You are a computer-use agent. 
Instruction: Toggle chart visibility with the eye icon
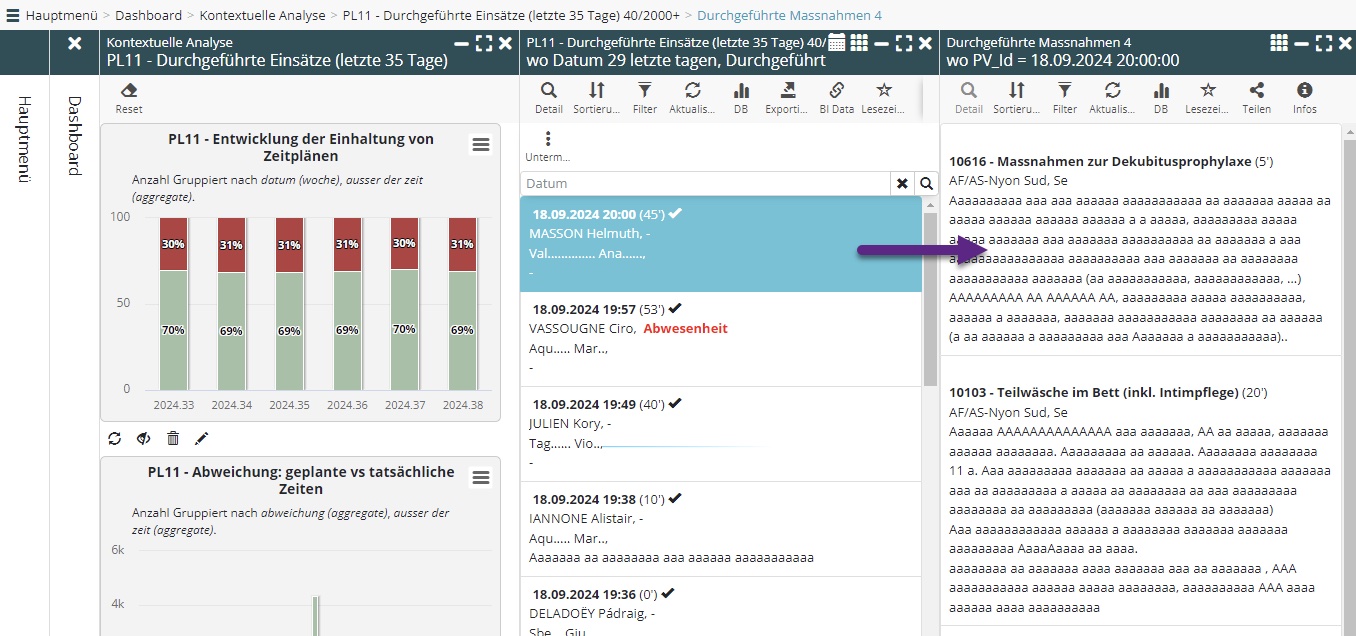[143, 438]
